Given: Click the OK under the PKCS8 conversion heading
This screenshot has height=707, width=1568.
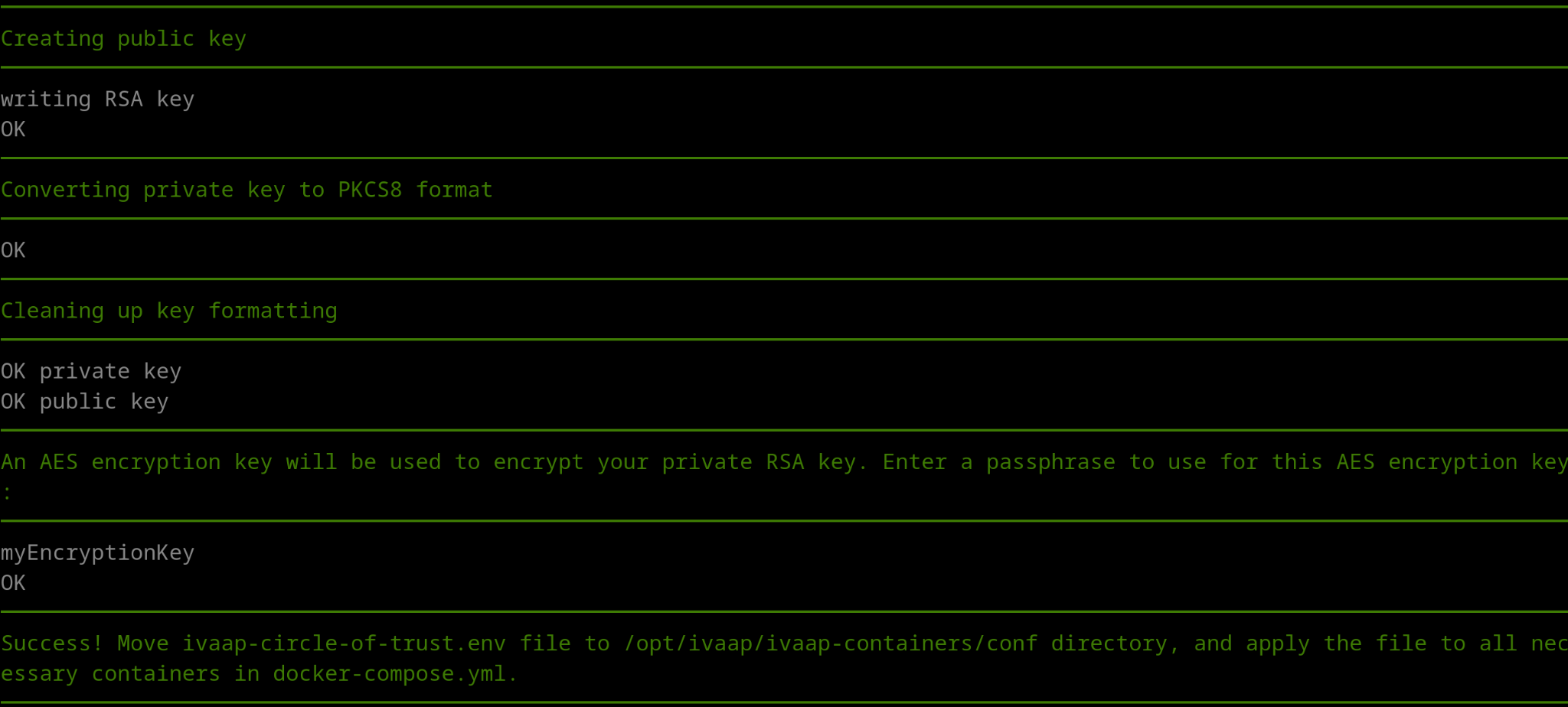Looking at the screenshot, I should click(x=13, y=250).
